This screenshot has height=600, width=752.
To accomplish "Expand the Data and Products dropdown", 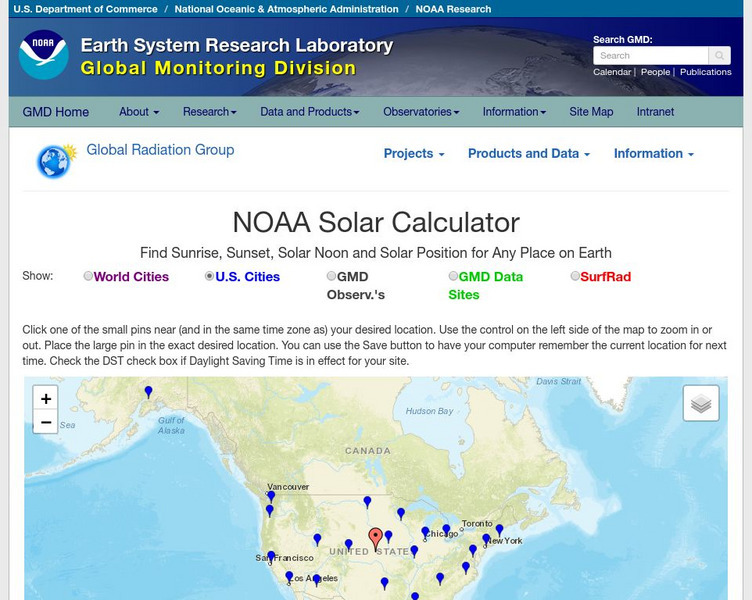I will (309, 112).
